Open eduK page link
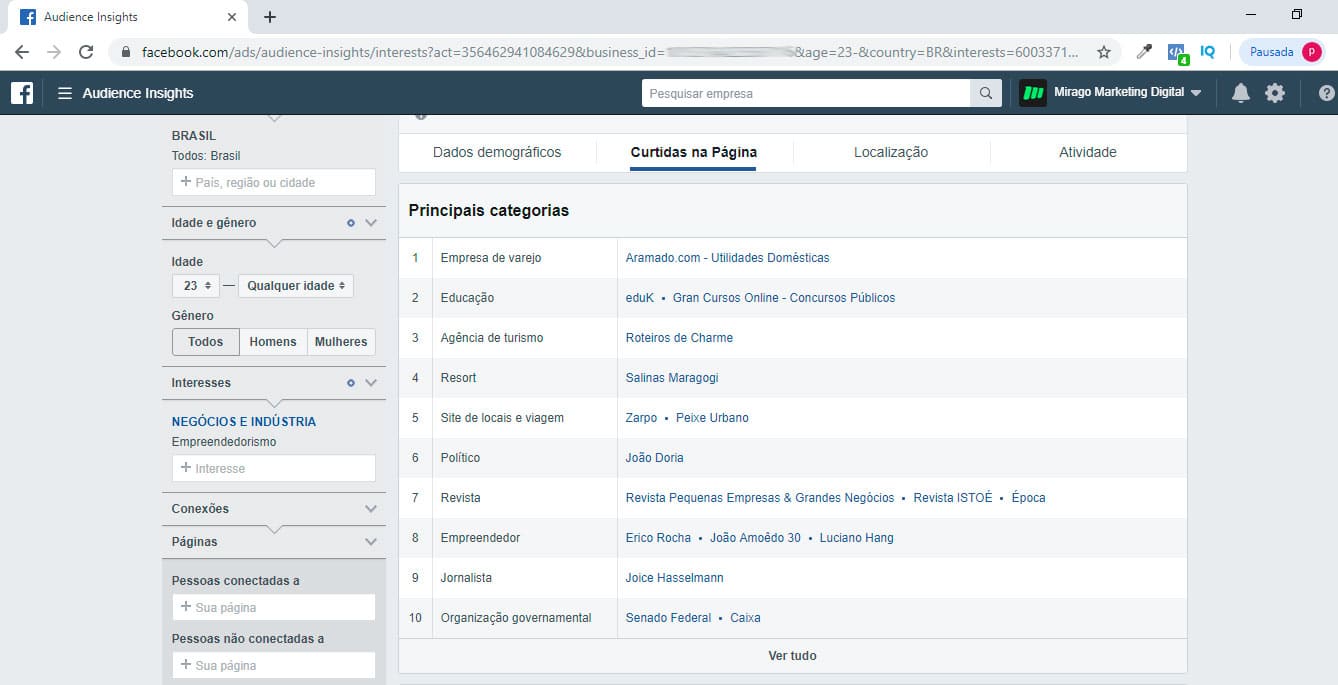The image size is (1338, 685). [x=640, y=298]
